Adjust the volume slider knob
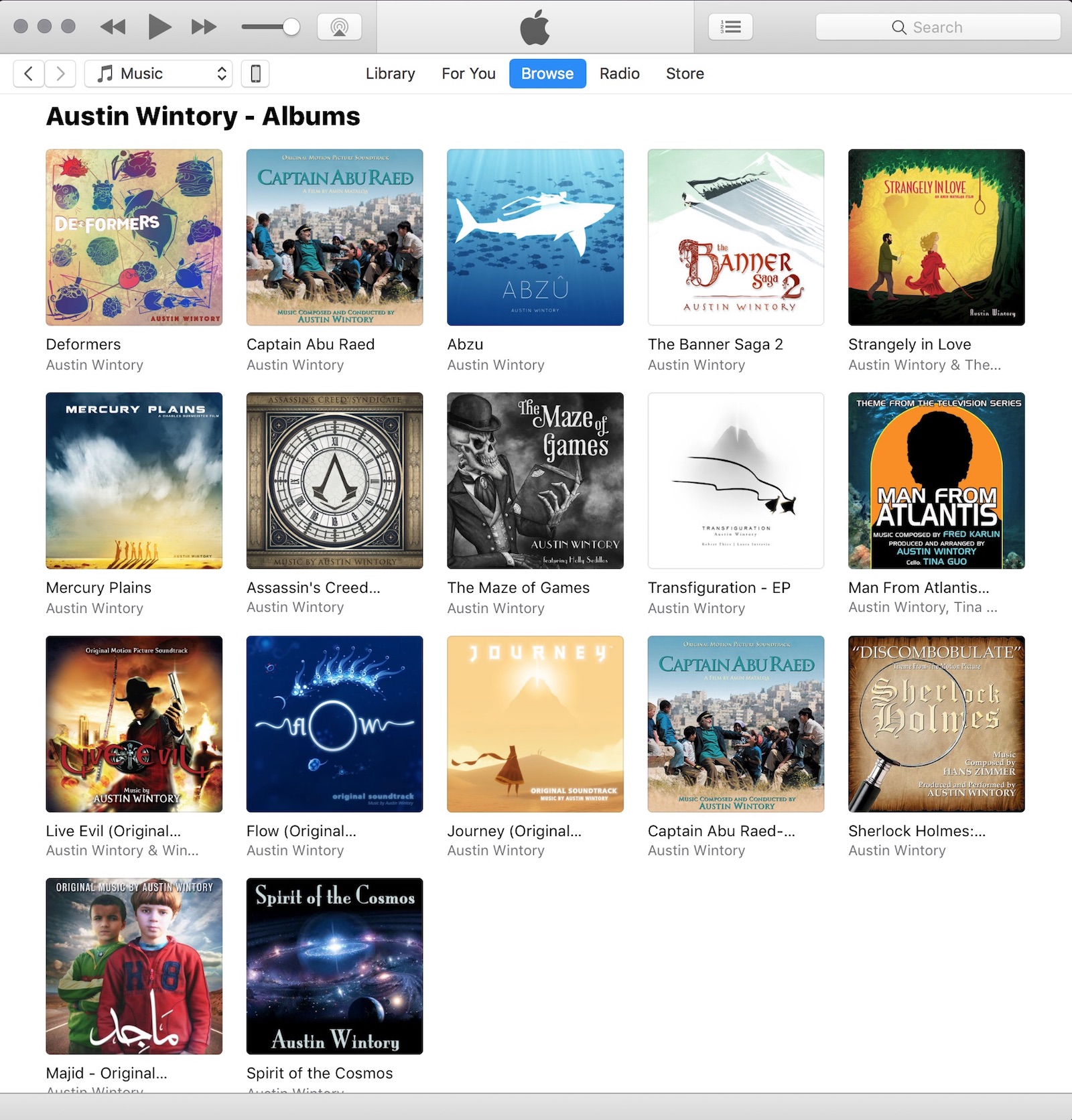The image size is (1072, 1120). [x=291, y=27]
